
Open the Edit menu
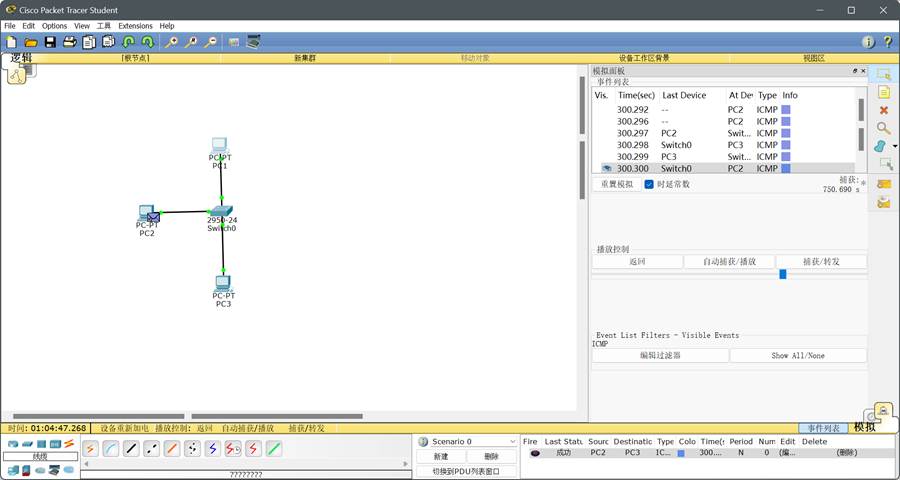(x=29, y=26)
